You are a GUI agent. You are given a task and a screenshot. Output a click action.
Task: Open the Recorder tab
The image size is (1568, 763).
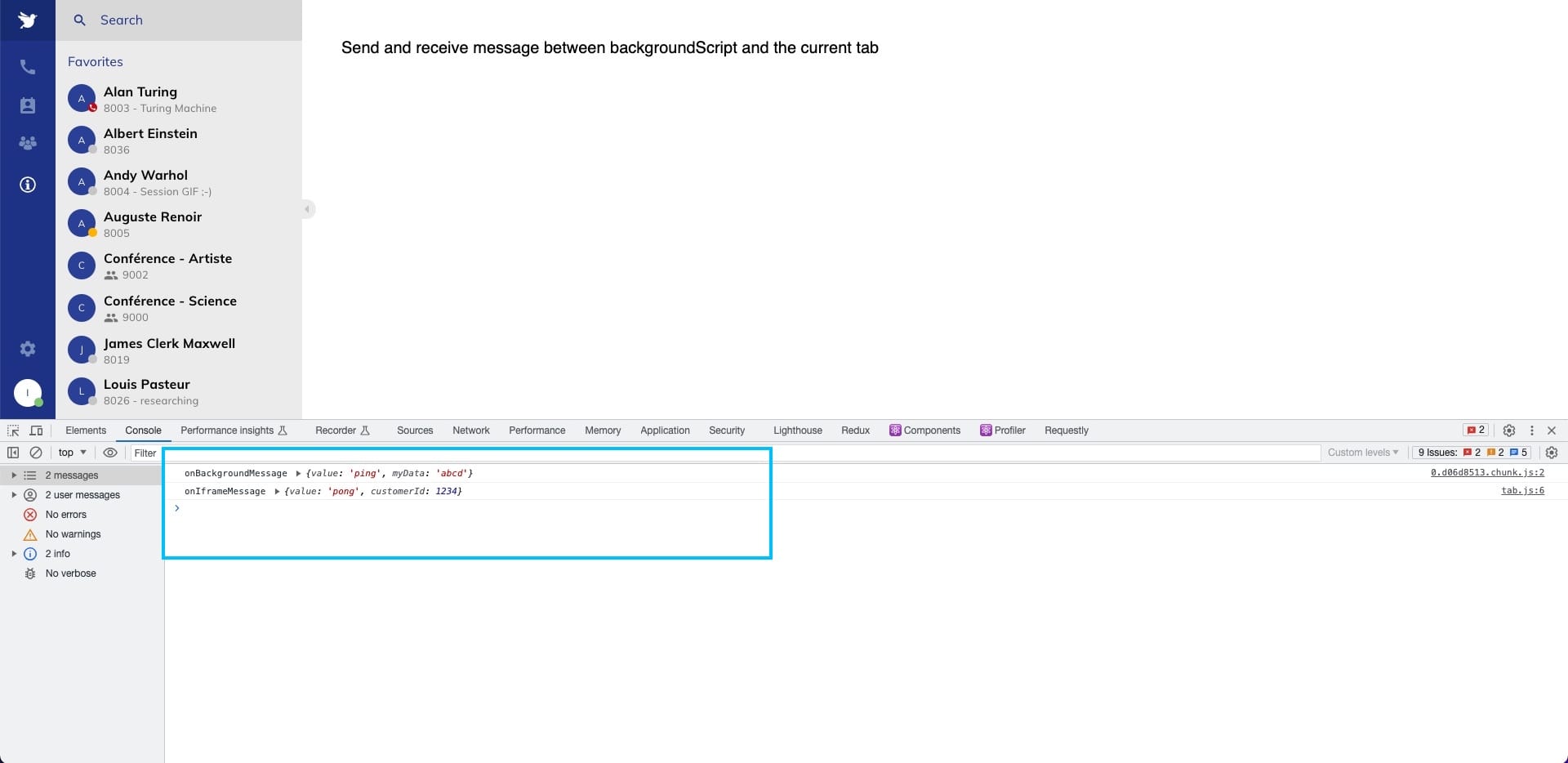pos(342,431)
